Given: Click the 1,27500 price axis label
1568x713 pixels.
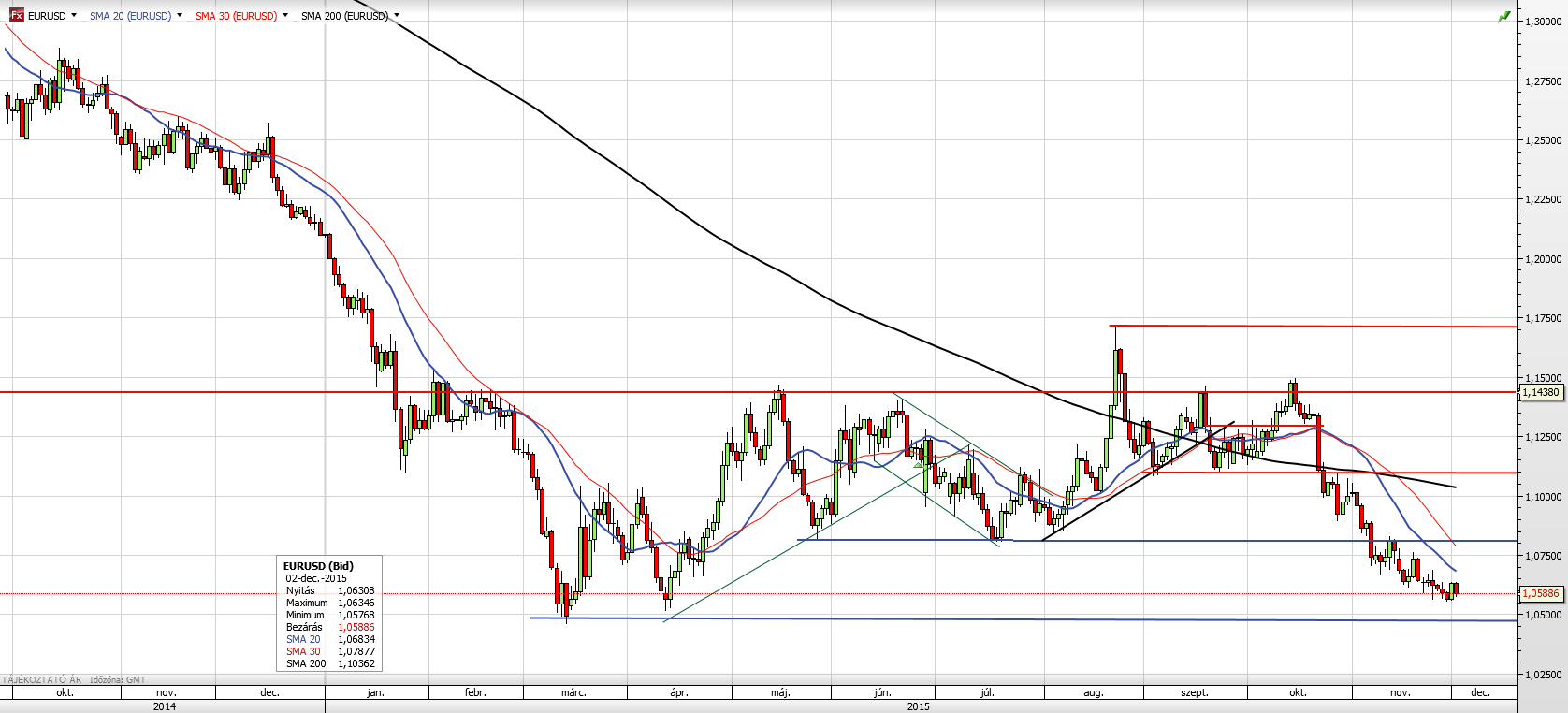Looking at the screenshot, I should pos(1543,81).
